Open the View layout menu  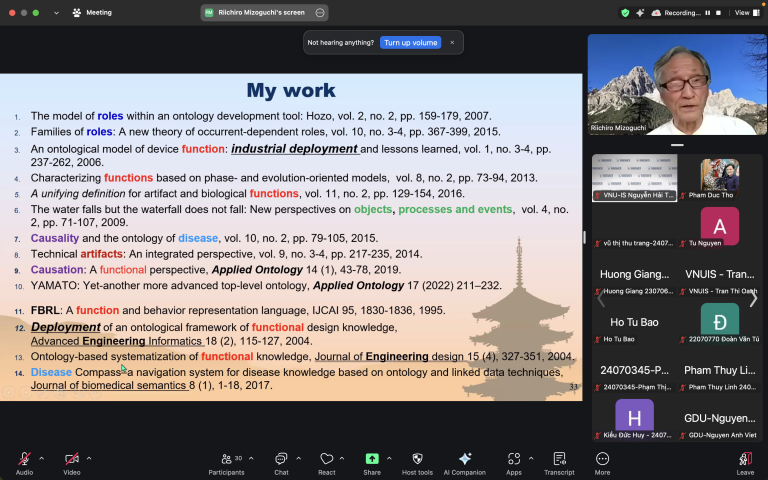[745, 13]
